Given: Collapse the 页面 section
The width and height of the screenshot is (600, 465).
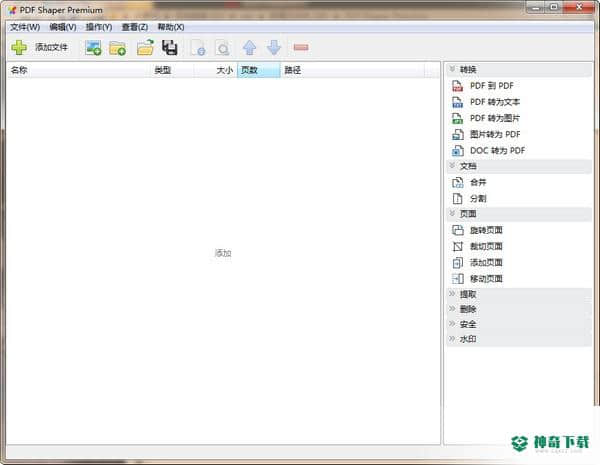Looking at the screenshot, I should 518,214.
